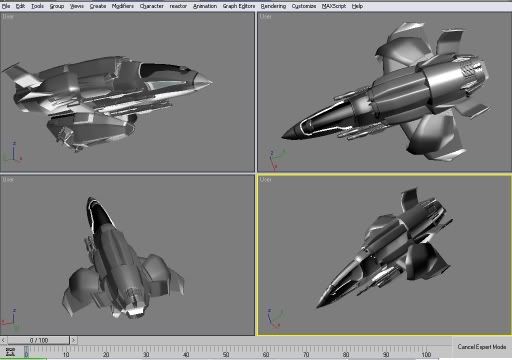The image size is (512, 360).
Task: Open the File menu
Action: [x=6, y=6]
